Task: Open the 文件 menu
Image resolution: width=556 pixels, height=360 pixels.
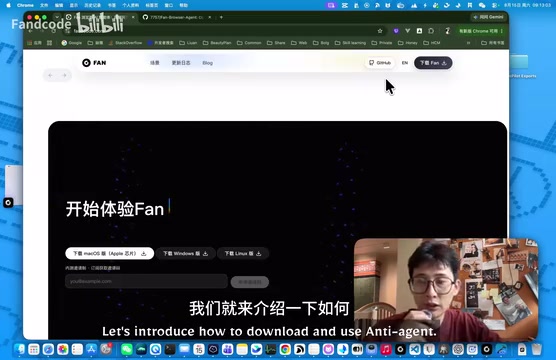Action: pos(44,5)
